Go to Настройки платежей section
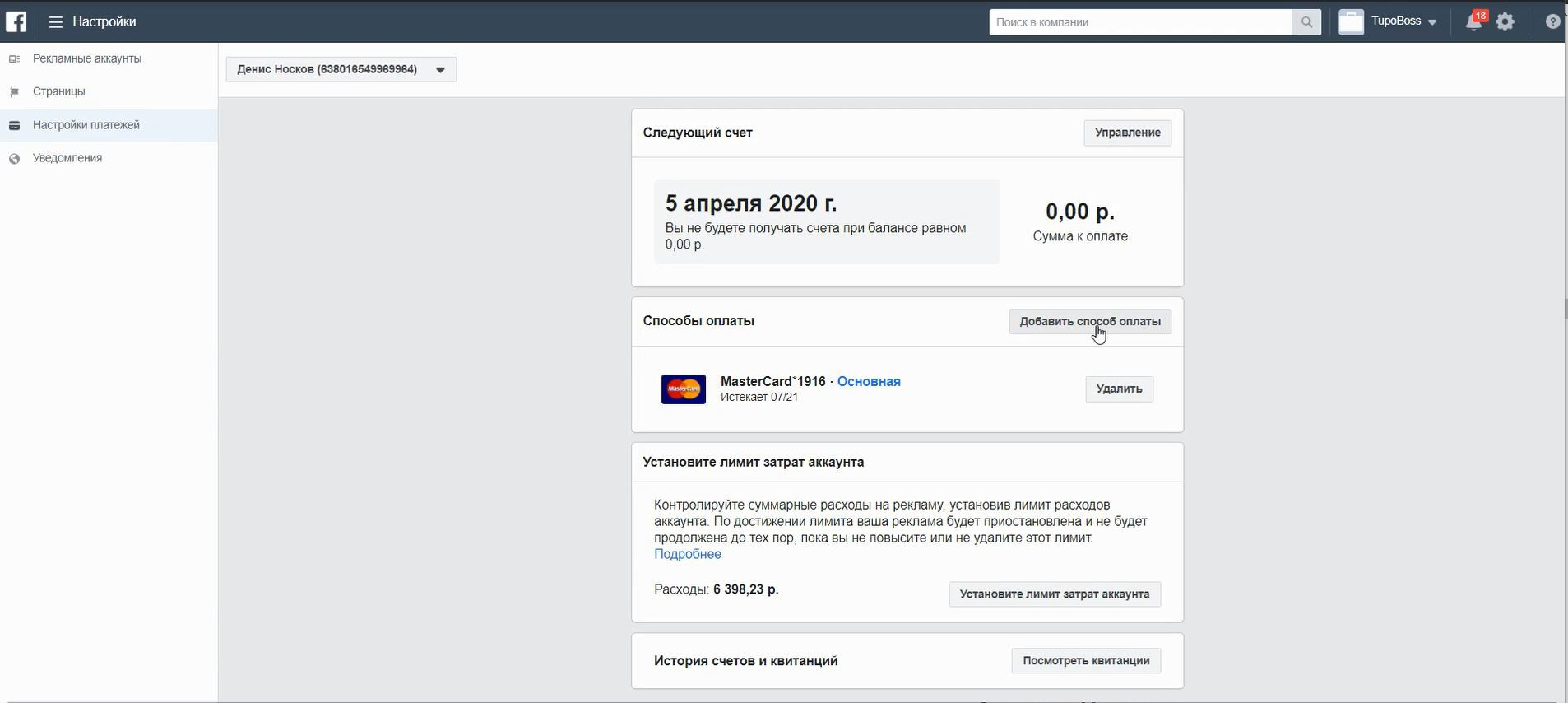Screen dimensions: 1568x703 (x=86, y=125)
